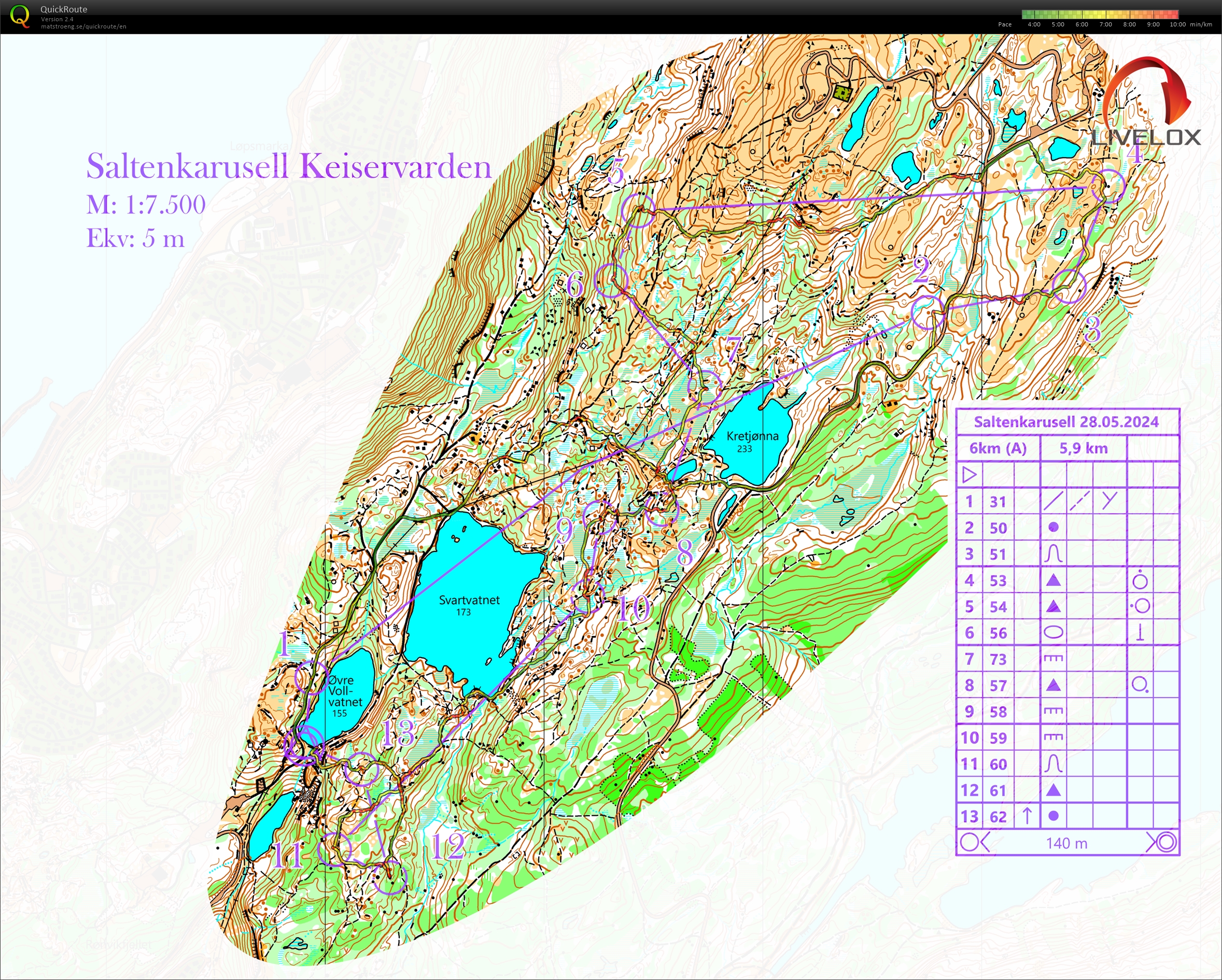Click the cliff symbol in row 7
This screenshot has width=1222, height=980.
pyautogui.click(x=1053, y=658)
